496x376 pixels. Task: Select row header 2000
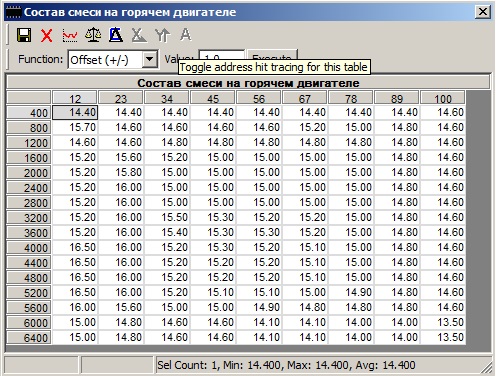point(29,173)
